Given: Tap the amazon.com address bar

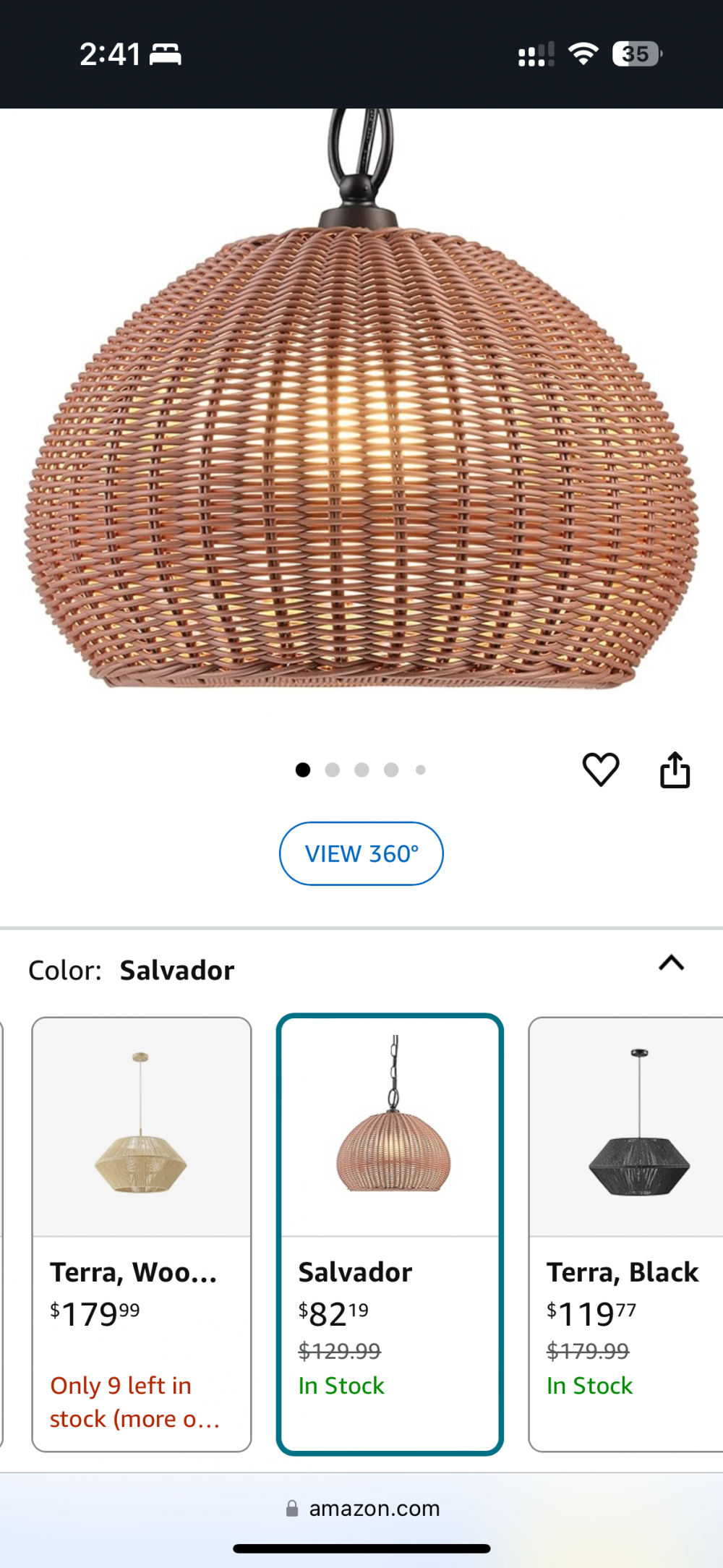Looking at the screenshot, I should click(361, 1508).
